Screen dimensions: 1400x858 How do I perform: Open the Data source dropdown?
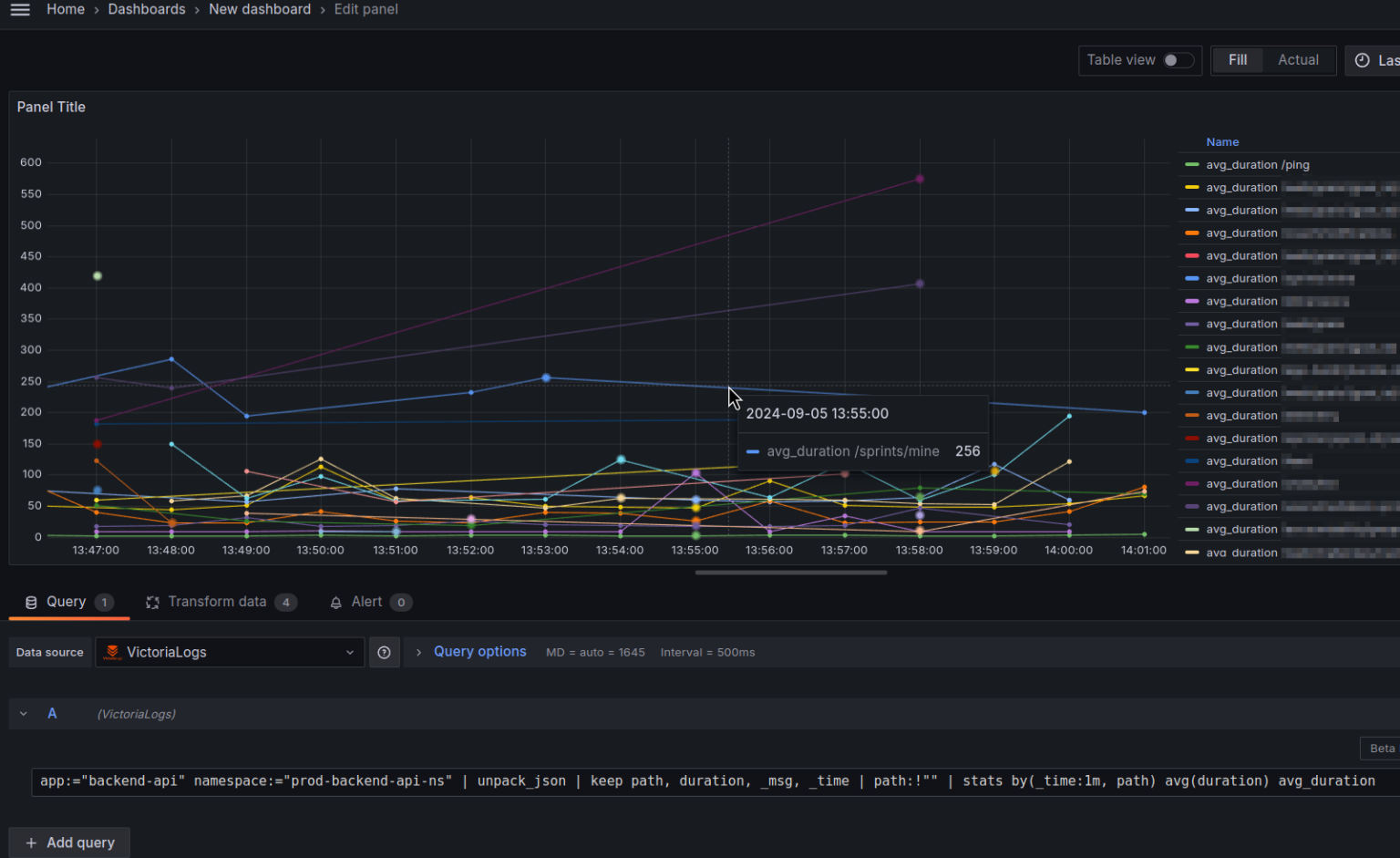(230, 652)
